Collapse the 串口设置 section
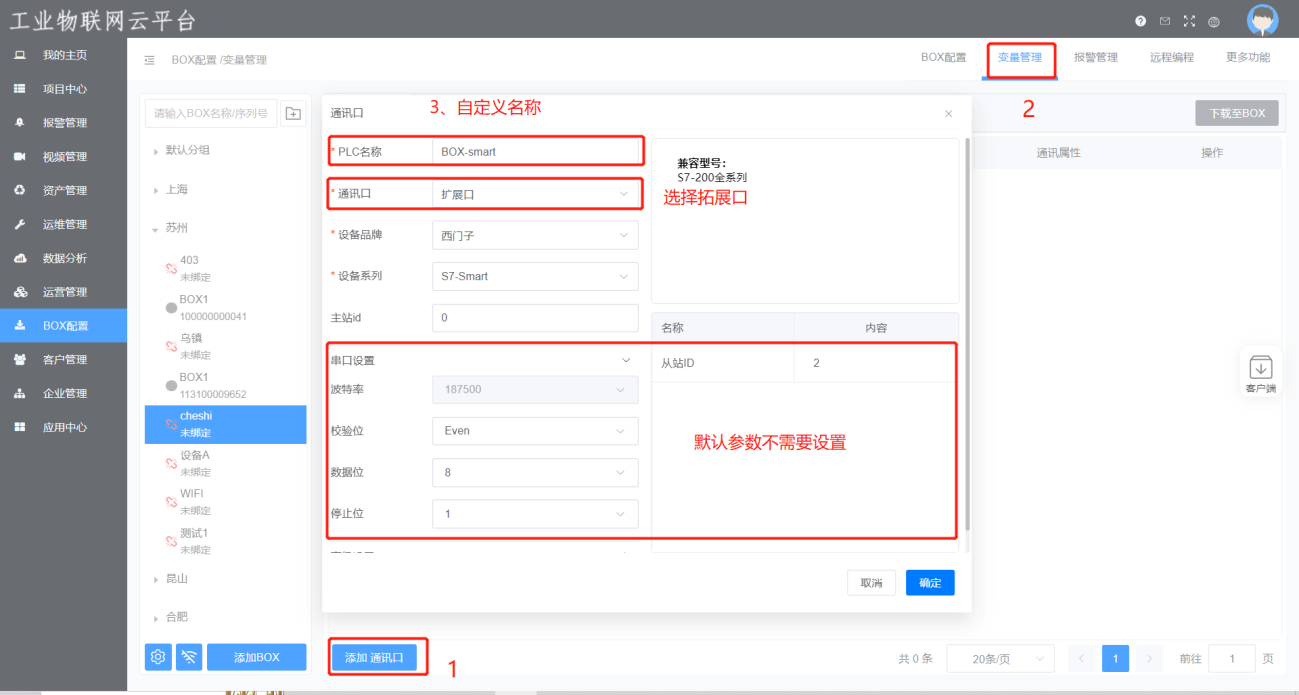Viewport: 1299px width, 695px height. coord(627,360)
